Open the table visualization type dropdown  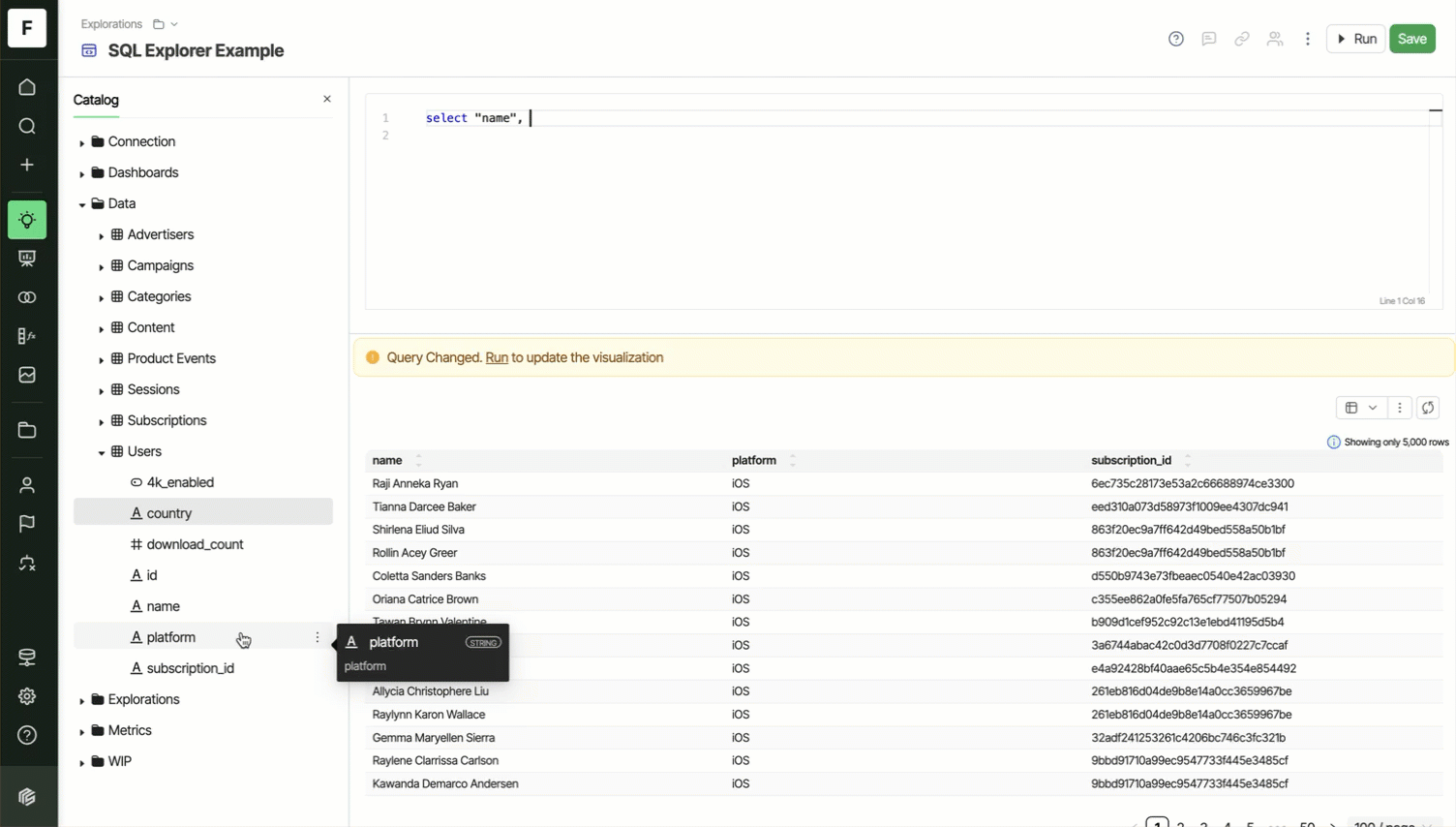pos(1361,408)
